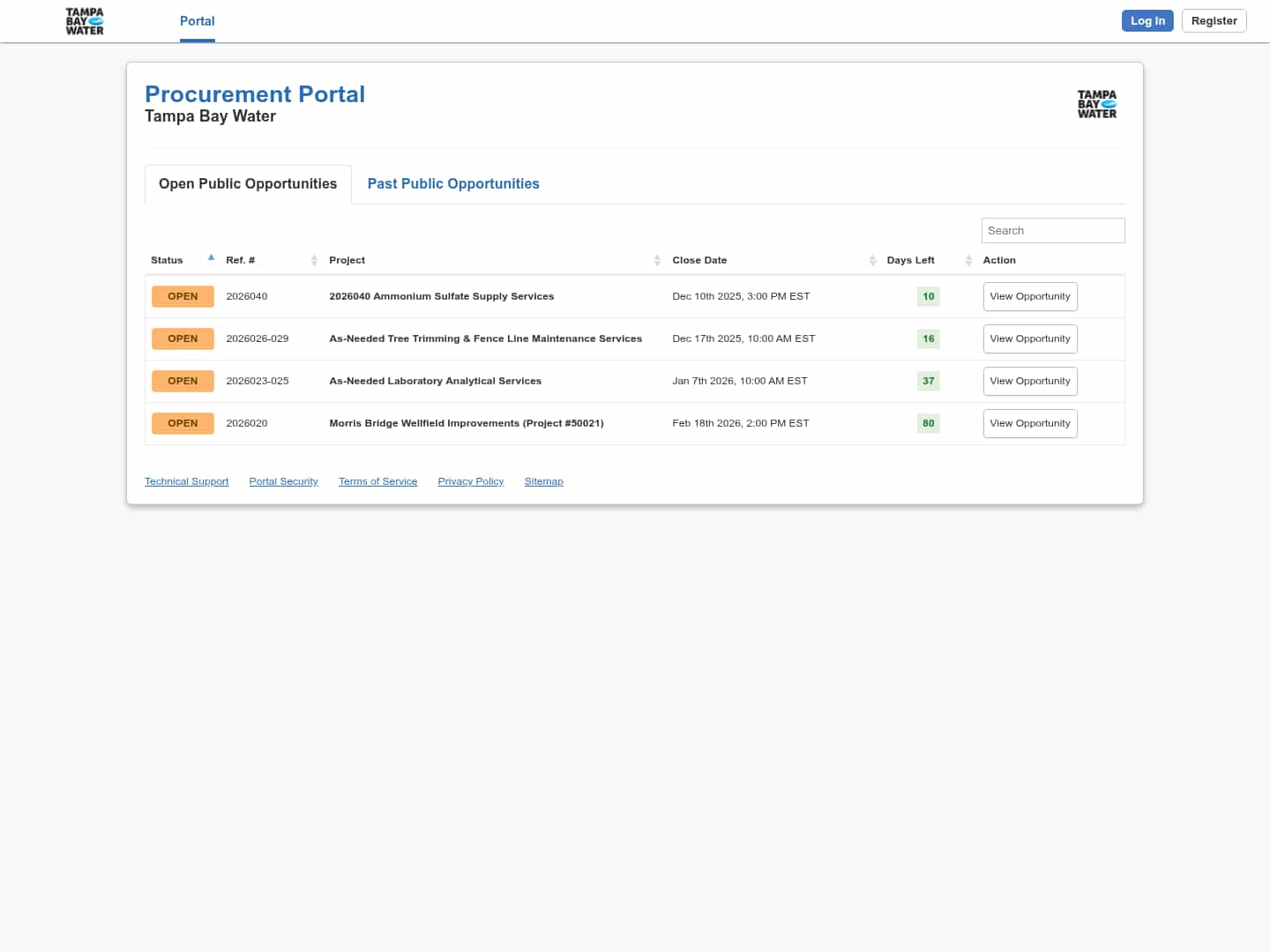Open the Portal navigation menu item
This screenshot has width=1270, height=952.
(197, 21)
